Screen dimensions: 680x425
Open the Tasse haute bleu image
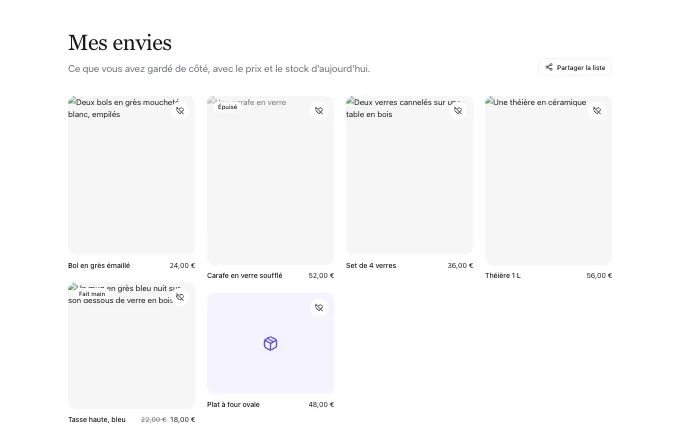click(x=131, y=346)
